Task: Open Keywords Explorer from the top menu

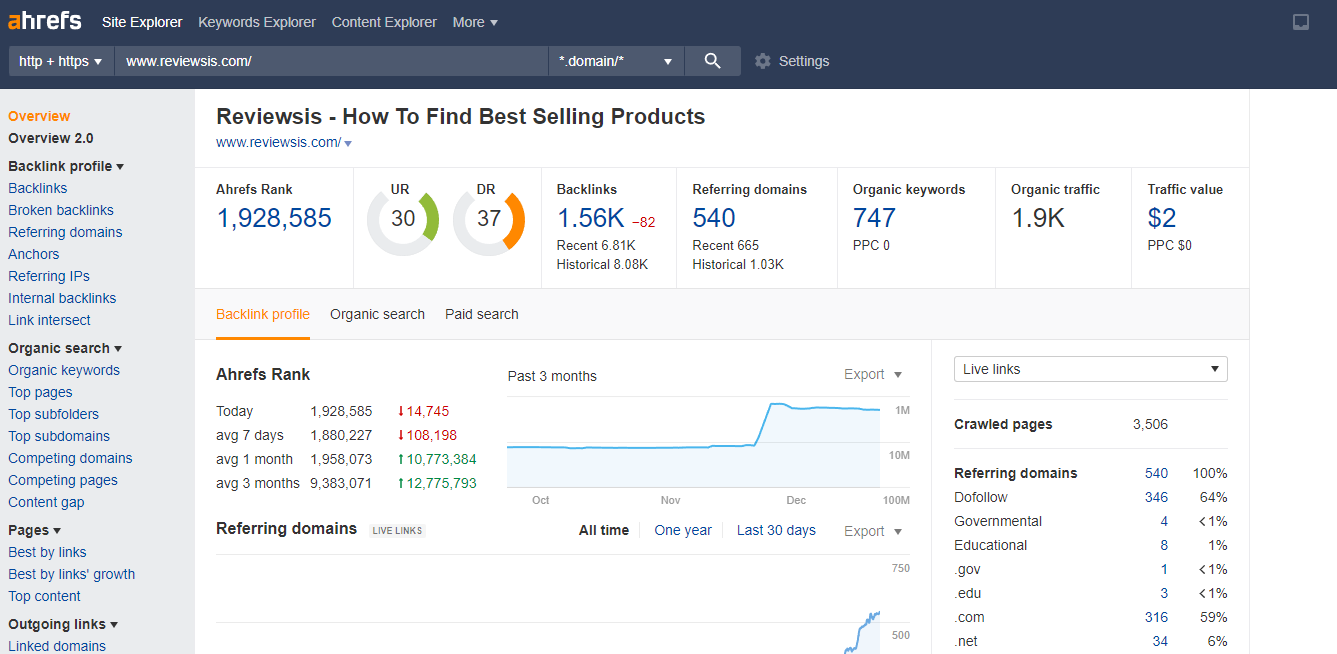Action: point(257,22)
